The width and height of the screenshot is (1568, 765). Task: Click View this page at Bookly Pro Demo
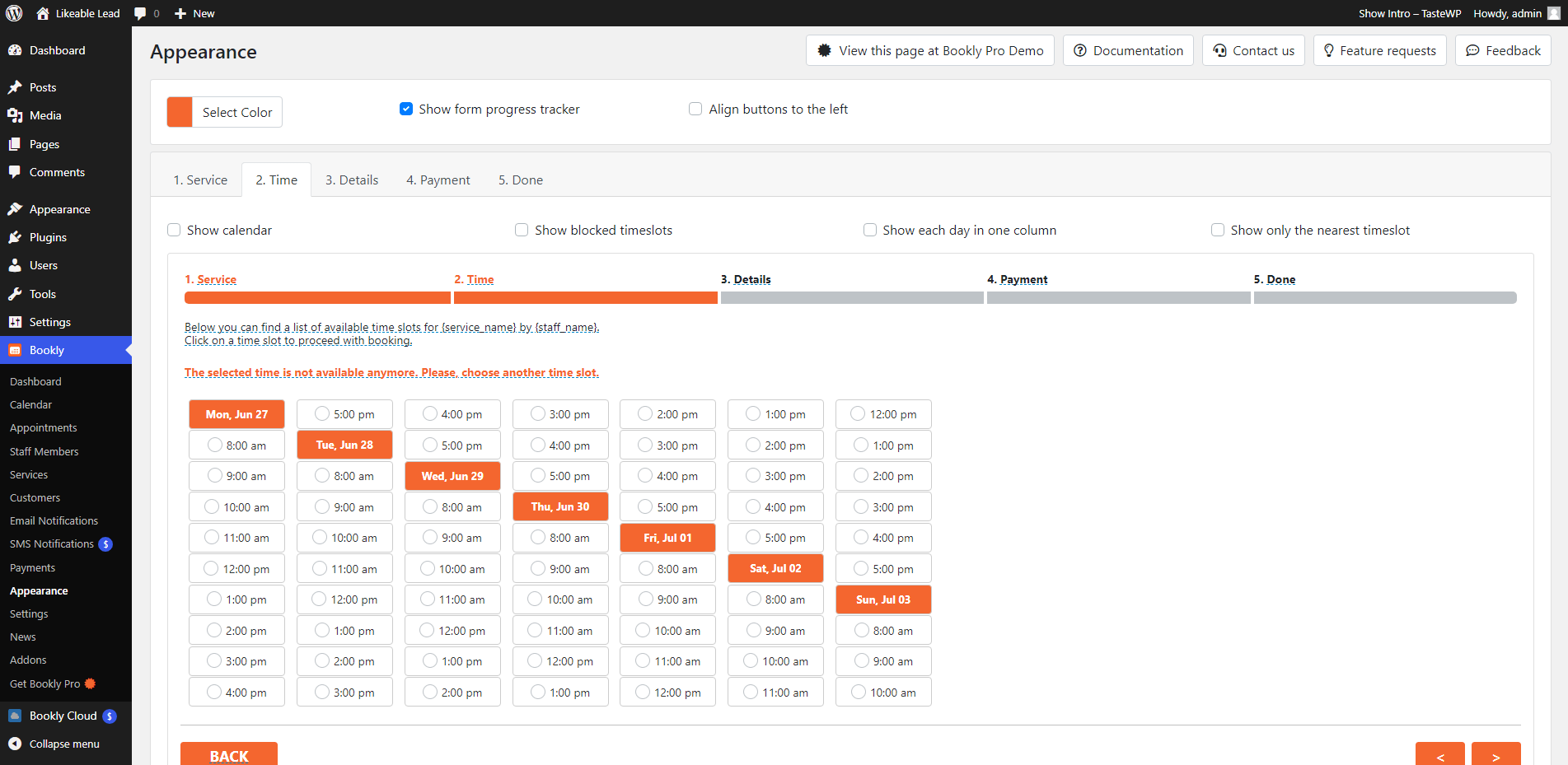[x=930, y=50]
